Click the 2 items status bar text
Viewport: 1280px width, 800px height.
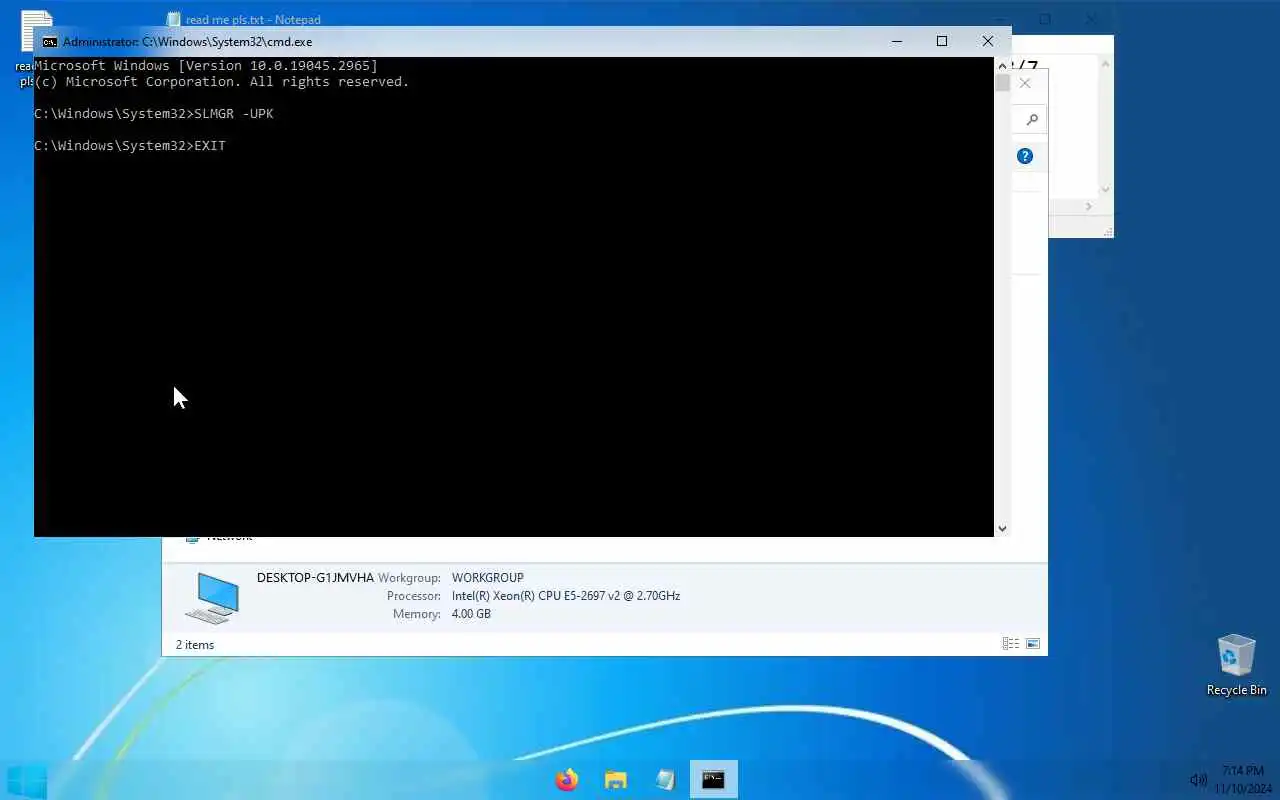click(195, 645)
